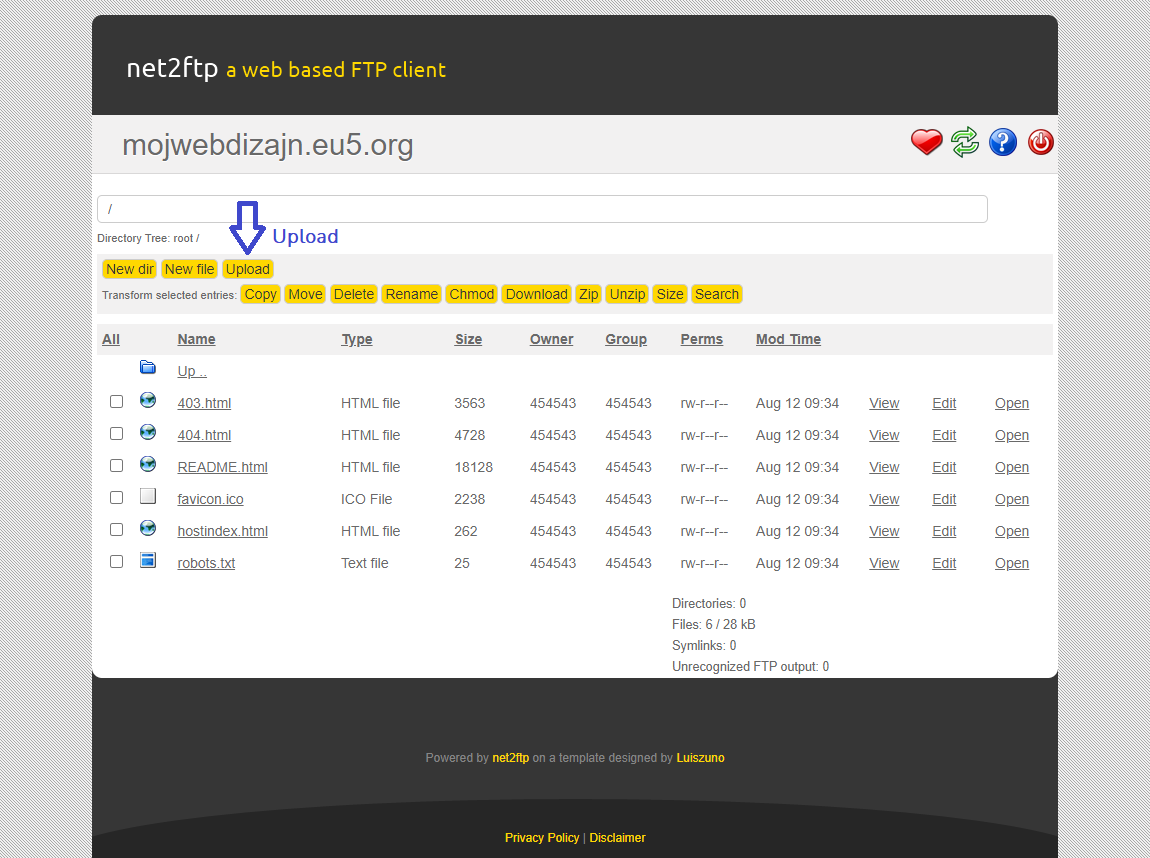The height and width of the screenshot is (858, 1150).
Task: Open the Privacy Policy link
Action: [x=541, y=837]
